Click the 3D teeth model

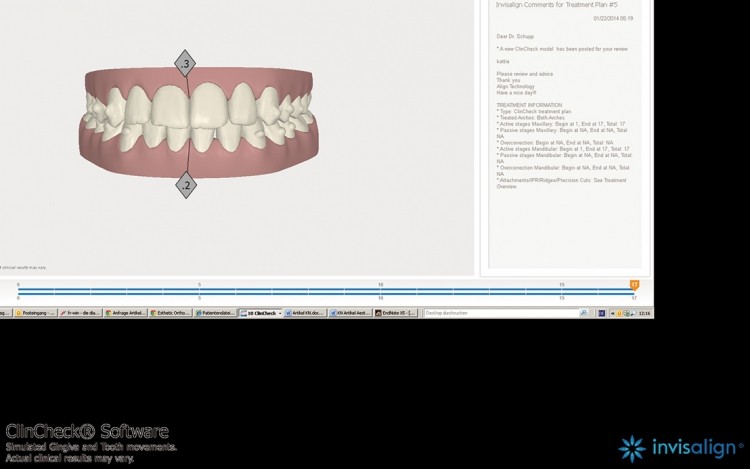click(199, 124)
